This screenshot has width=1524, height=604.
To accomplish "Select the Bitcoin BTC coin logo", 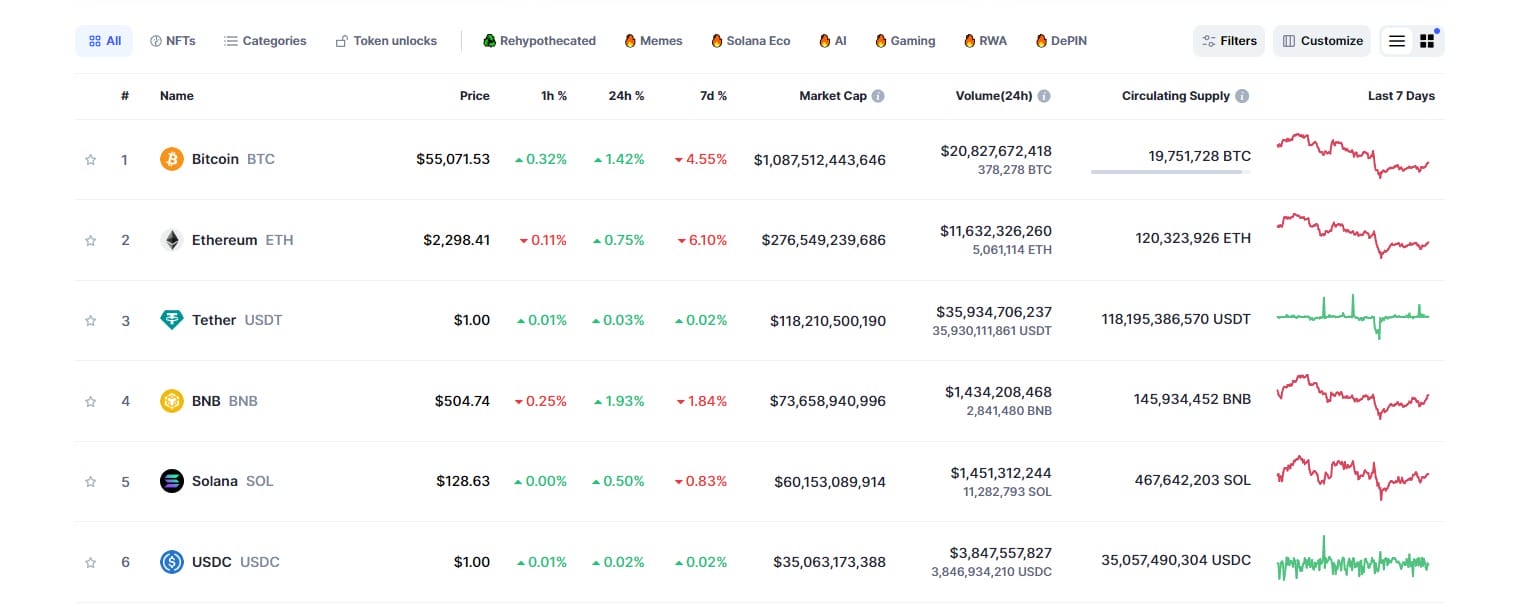I will coord(170,158).
